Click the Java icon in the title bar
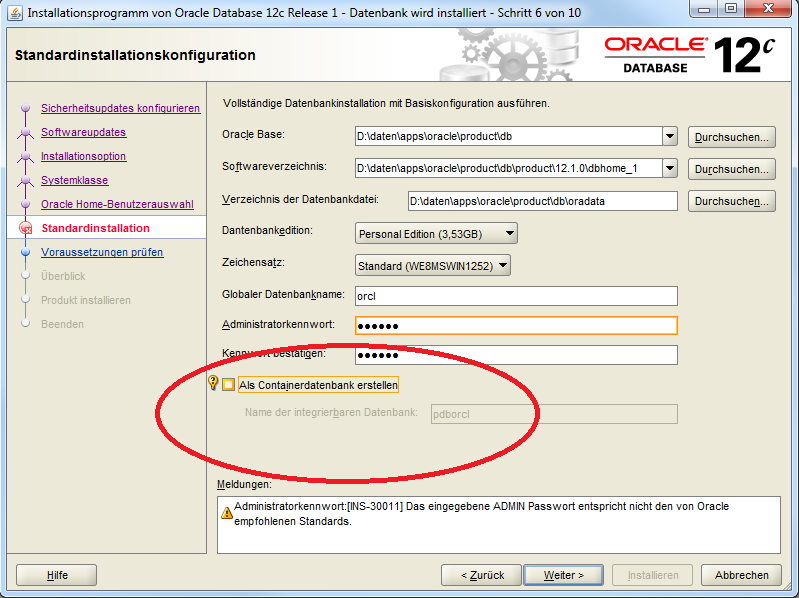799x598 pixels. tap(13, 14)
